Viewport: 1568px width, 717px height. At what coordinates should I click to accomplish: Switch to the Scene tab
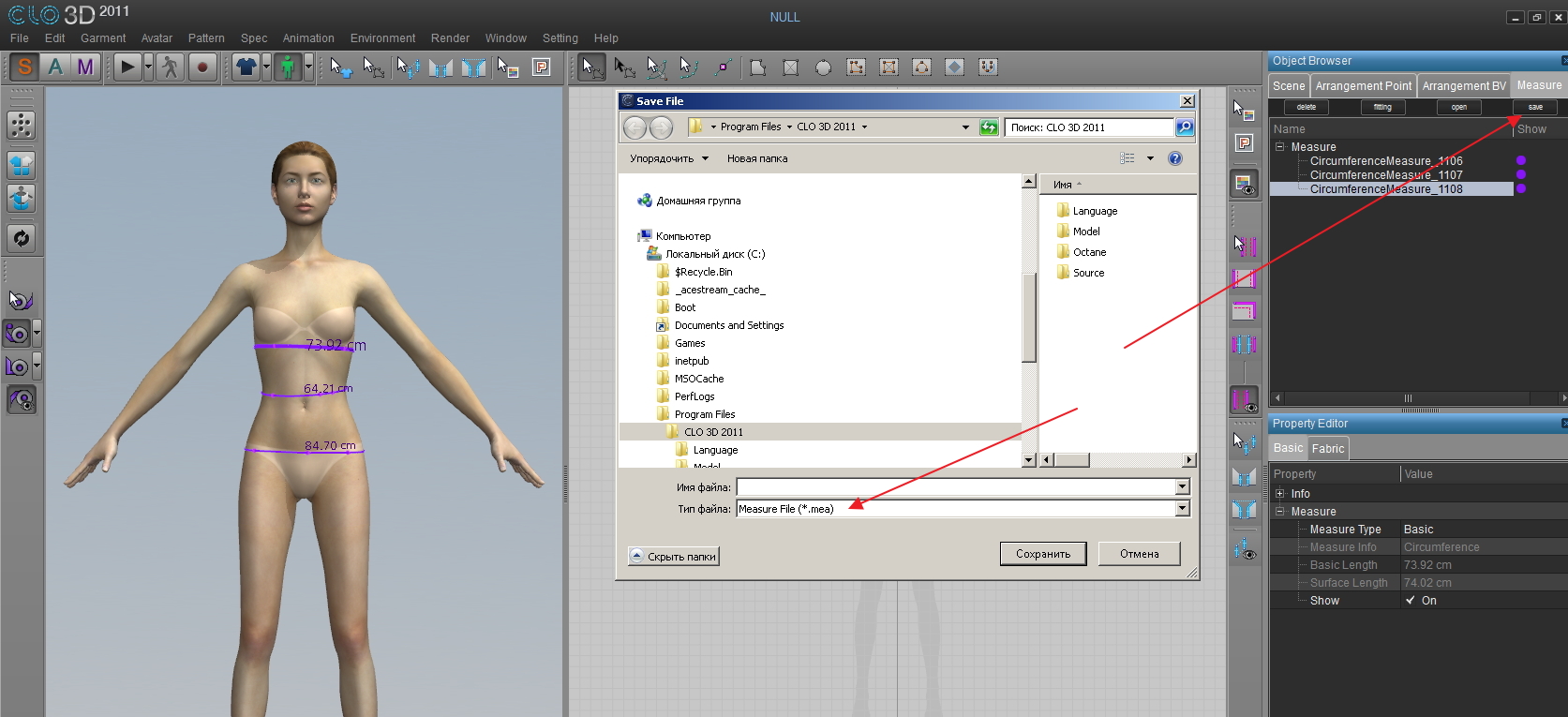coord(1289,85)
